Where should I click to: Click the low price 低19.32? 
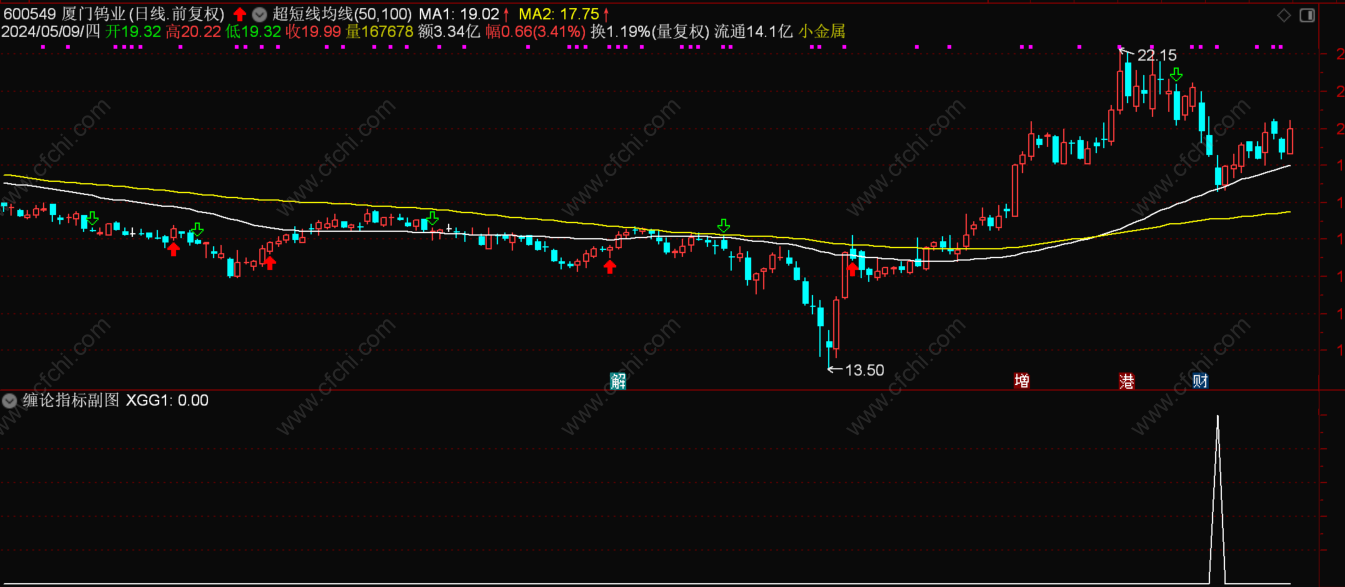coord(254,31)
